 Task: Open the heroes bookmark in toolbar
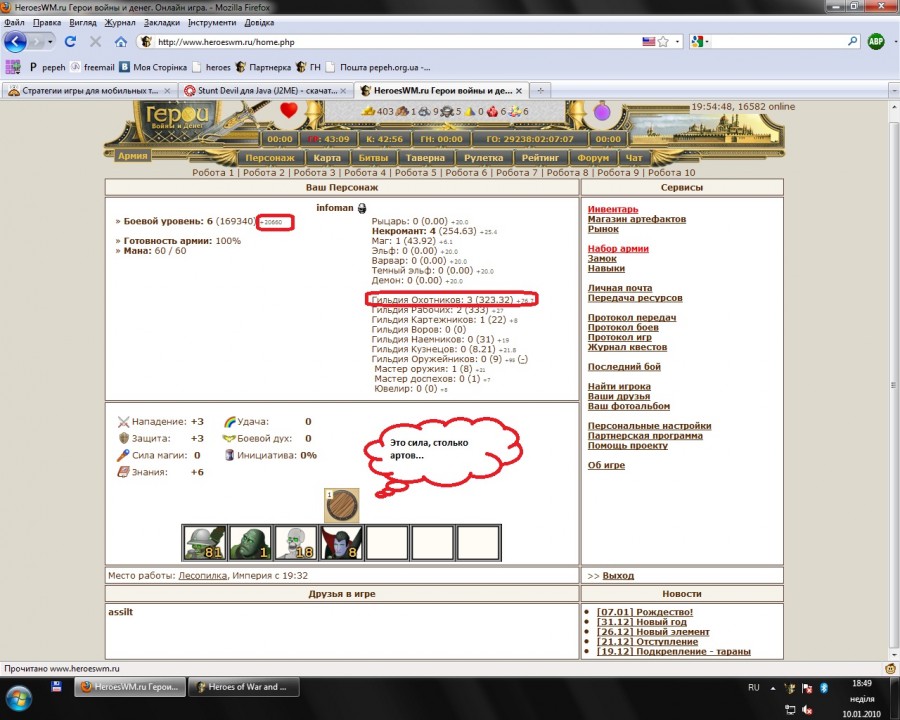pyautogui.click(x=211, y=67)
